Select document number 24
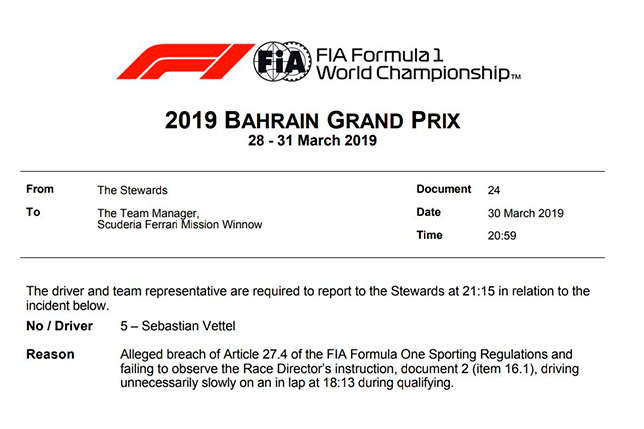The image size is (644, 429). [x=494, y=189]
